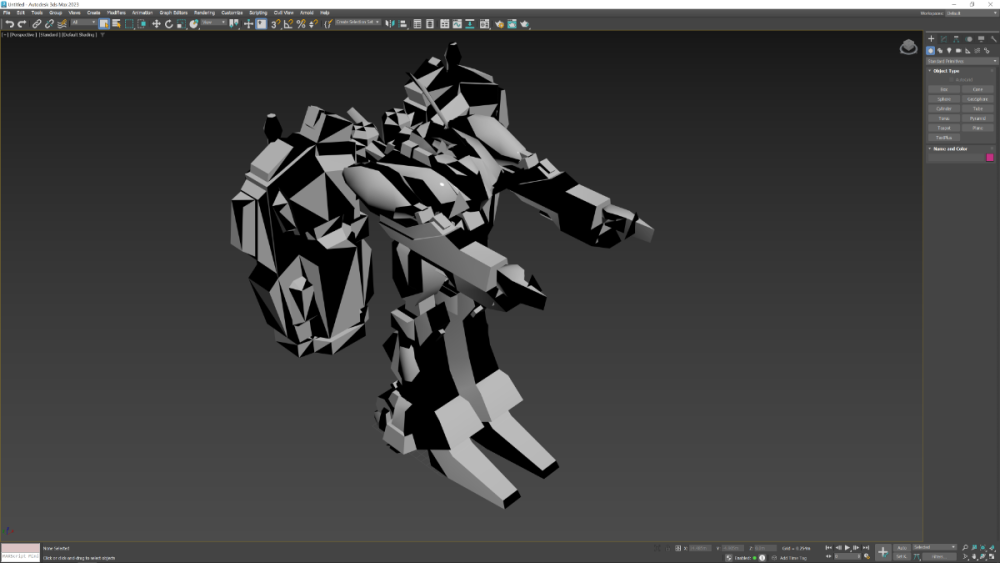Click the Mirror tool icon
This screenshot has width=1000, height=563.
[x=390, y=24]
